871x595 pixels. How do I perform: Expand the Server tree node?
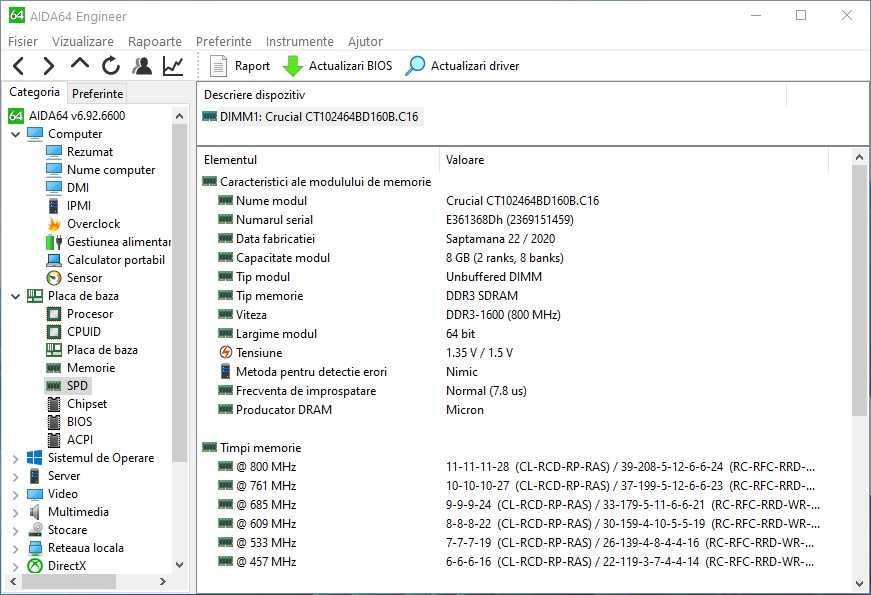click(16, 476)
